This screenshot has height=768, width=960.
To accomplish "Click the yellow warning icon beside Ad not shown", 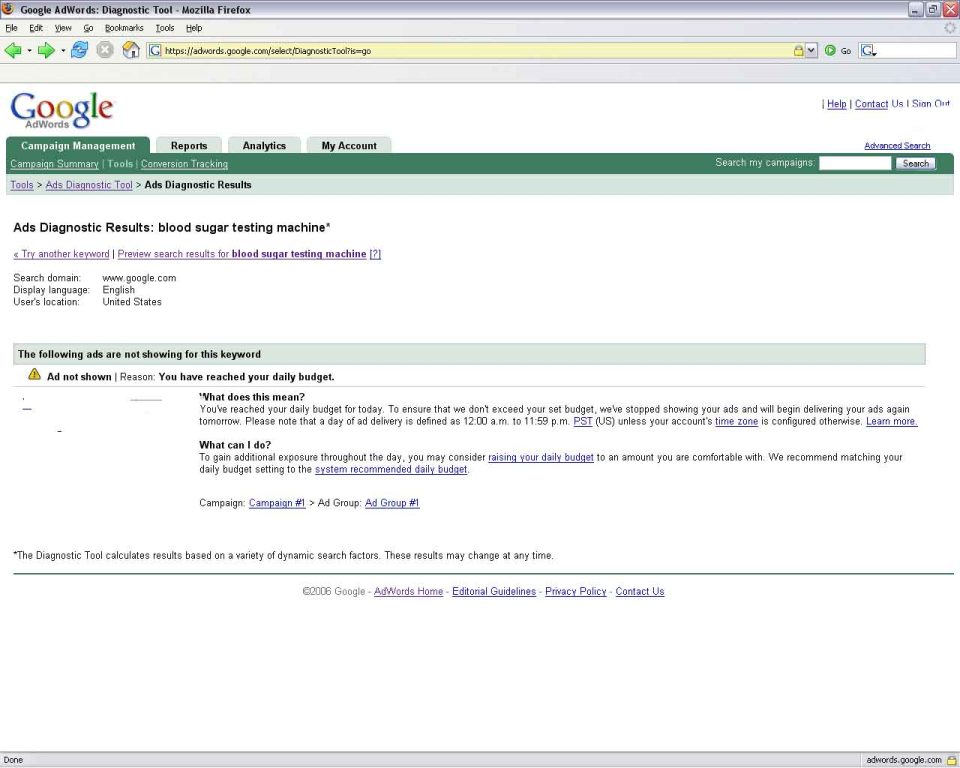I will coord(34,374).
